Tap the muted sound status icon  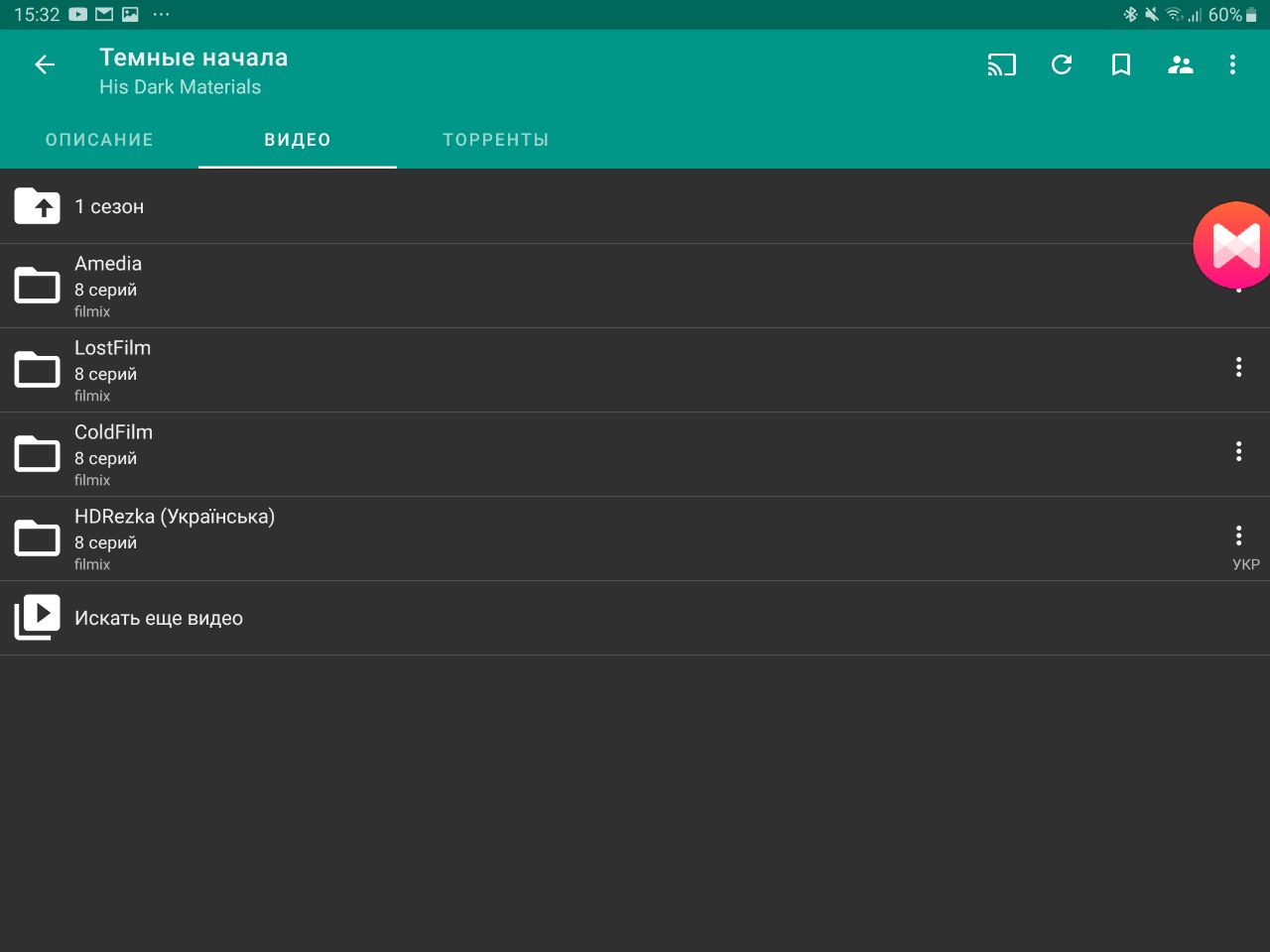1152,15
